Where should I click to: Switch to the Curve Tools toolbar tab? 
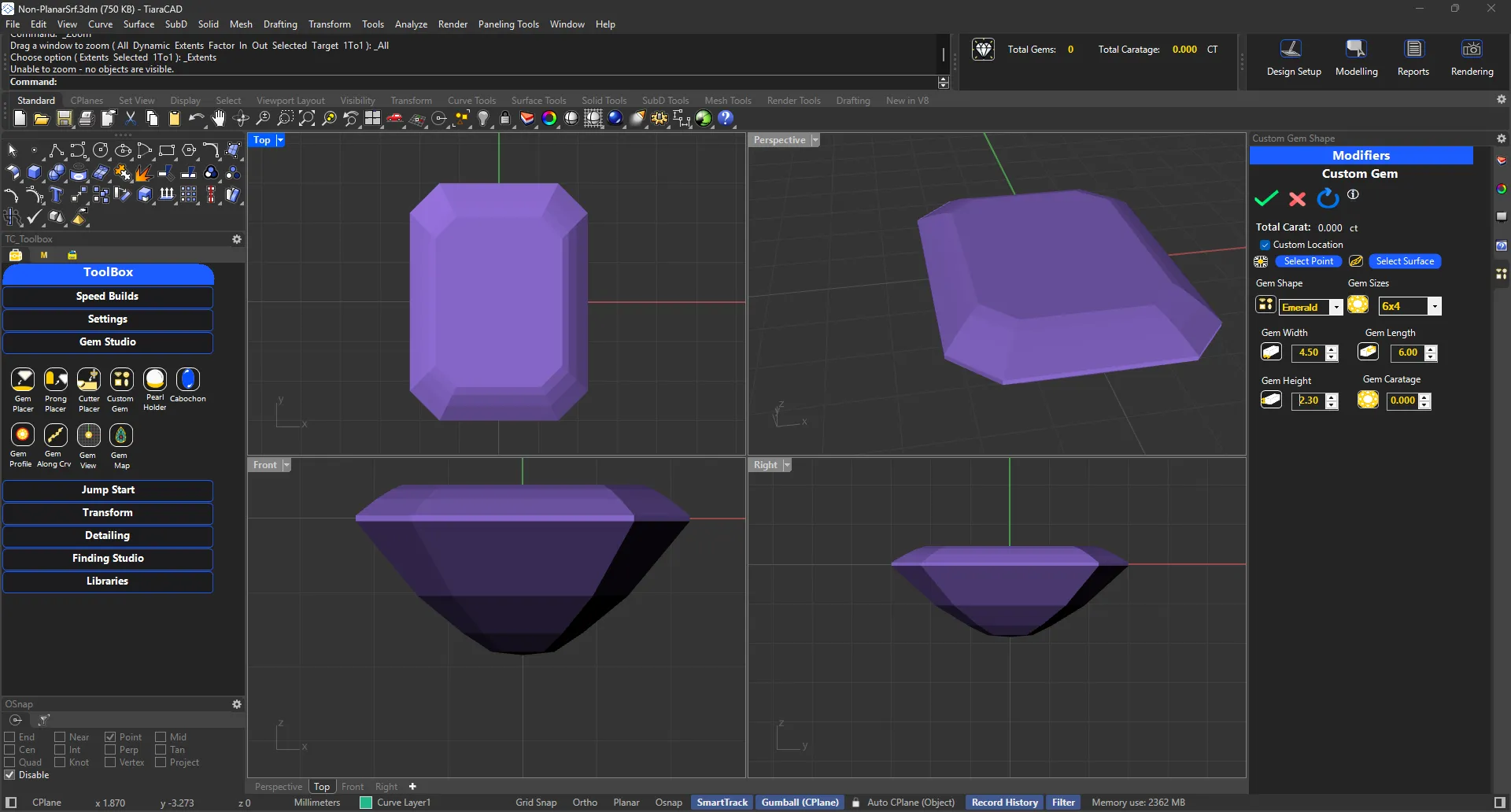coord(471,101)
